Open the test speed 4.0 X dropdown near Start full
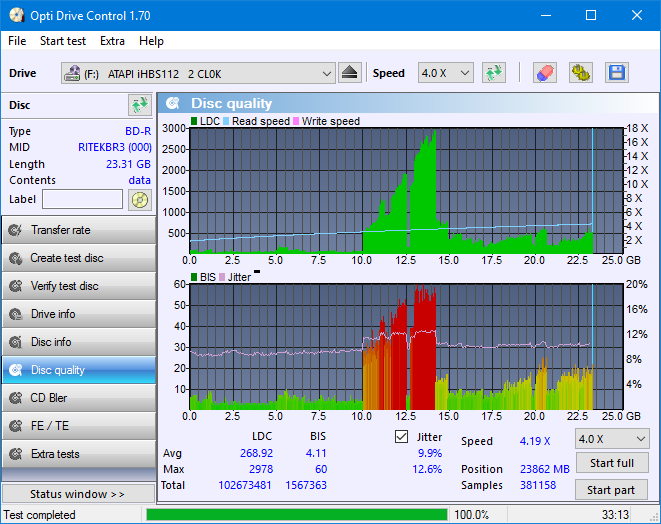661x524 pixels. pos(612,439)
